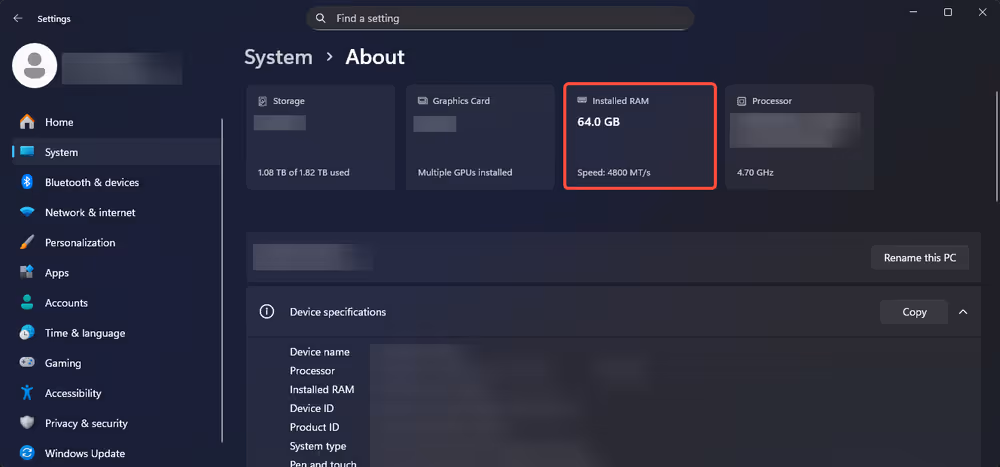Open the Storage info card

click(x=320, y=137)
